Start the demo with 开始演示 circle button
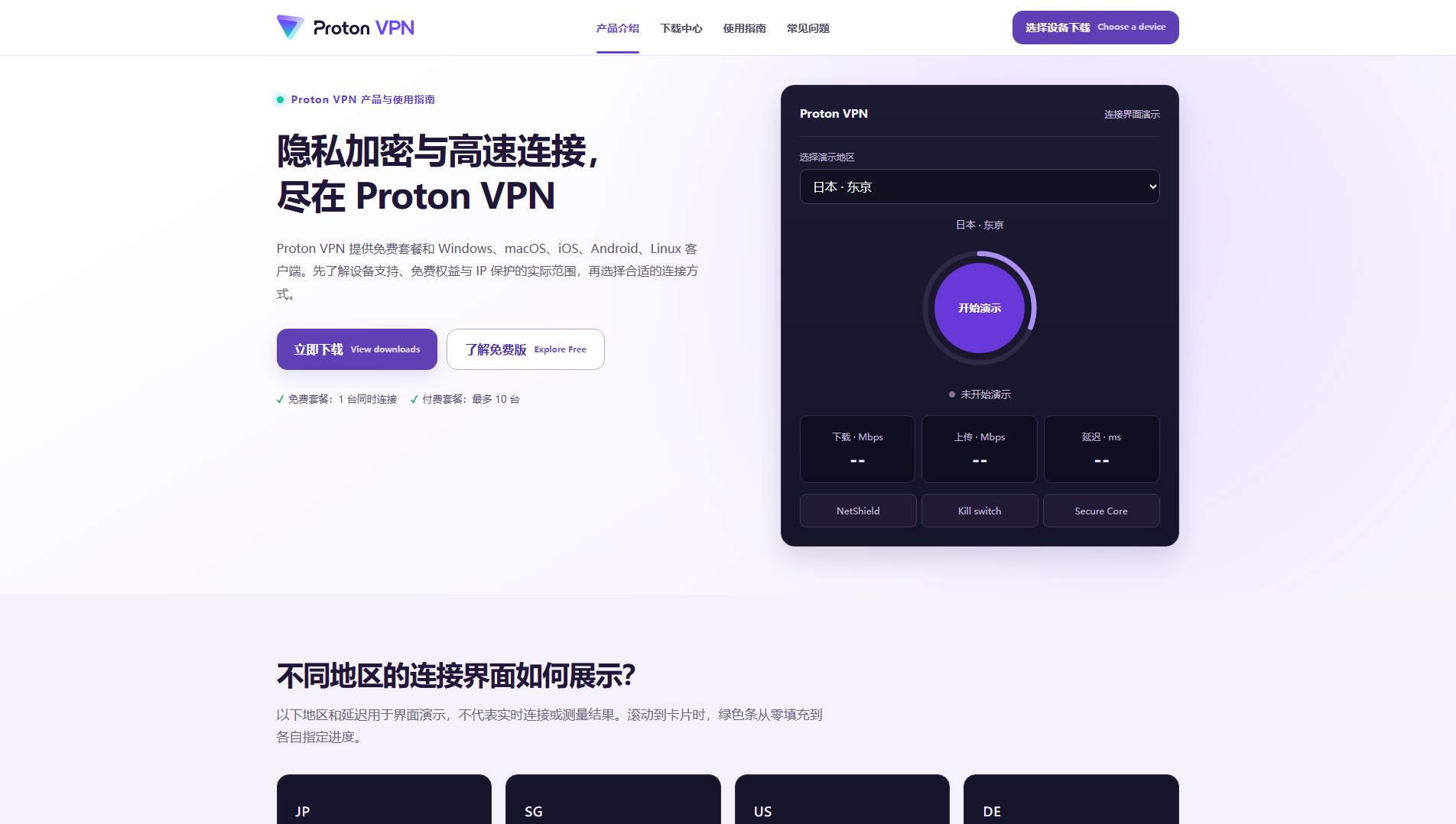The image size is (1456, 824). 980,308
